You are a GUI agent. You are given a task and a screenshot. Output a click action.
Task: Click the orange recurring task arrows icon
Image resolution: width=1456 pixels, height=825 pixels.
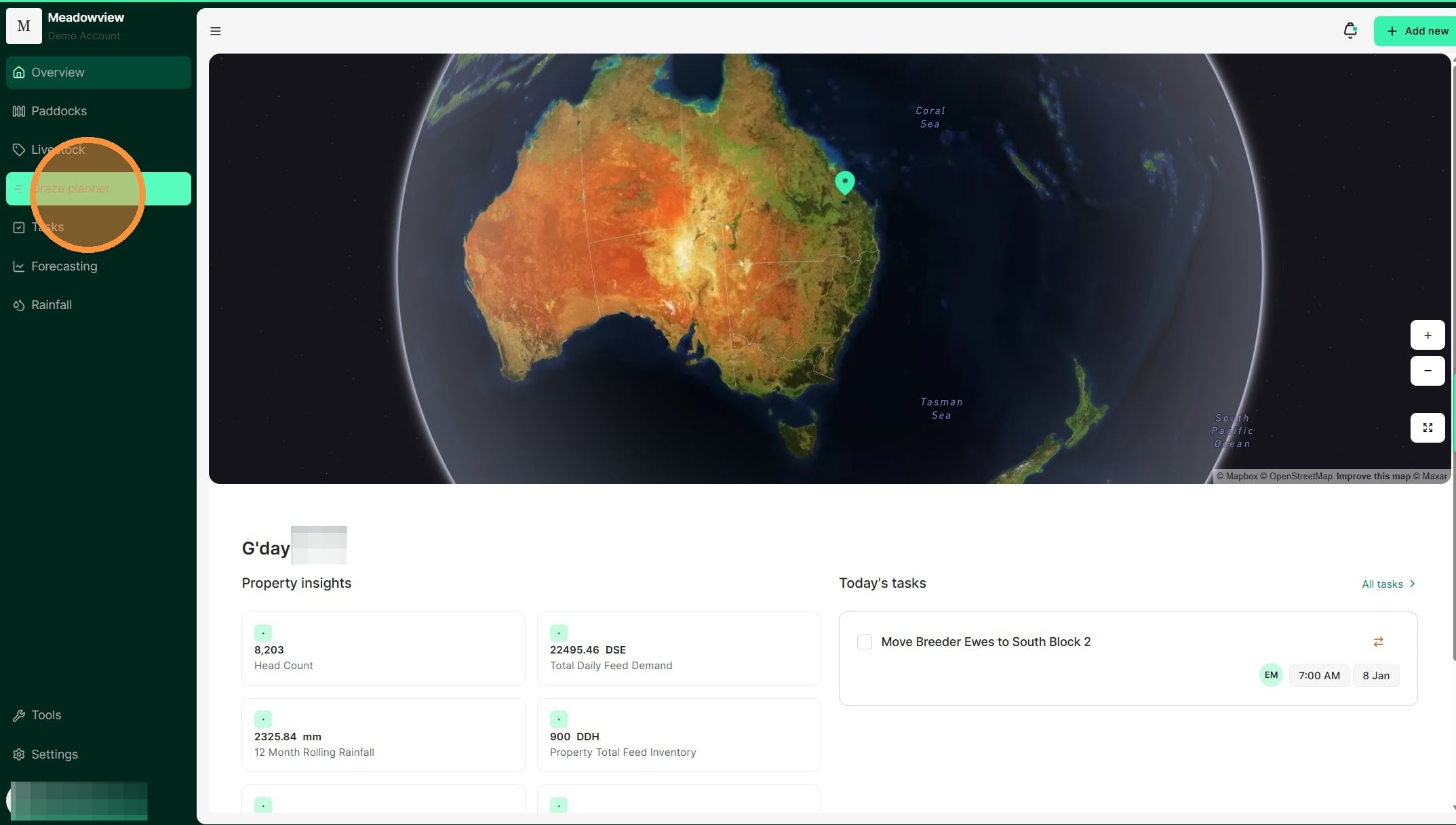click(1378, 642)
